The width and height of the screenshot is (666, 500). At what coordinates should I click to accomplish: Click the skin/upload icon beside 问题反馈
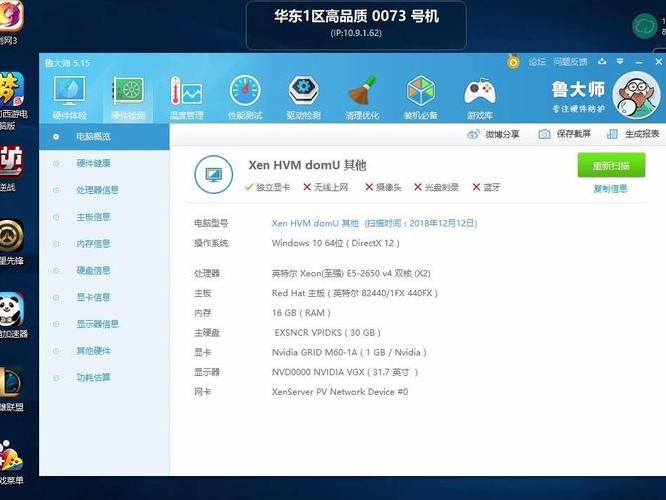(x=602, y=62)
